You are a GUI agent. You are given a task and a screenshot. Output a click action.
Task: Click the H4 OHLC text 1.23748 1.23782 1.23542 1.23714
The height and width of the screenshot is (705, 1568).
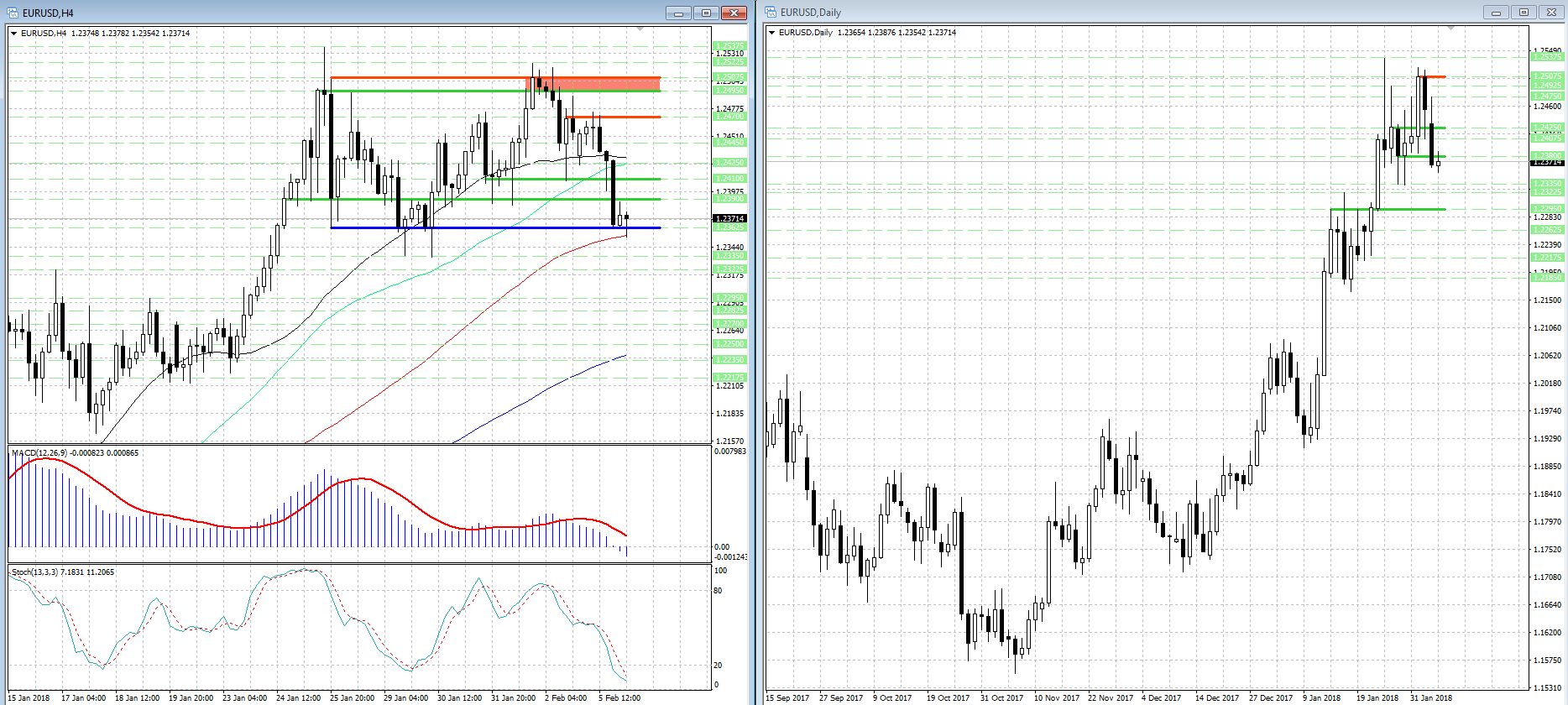[x=131, y=34]
